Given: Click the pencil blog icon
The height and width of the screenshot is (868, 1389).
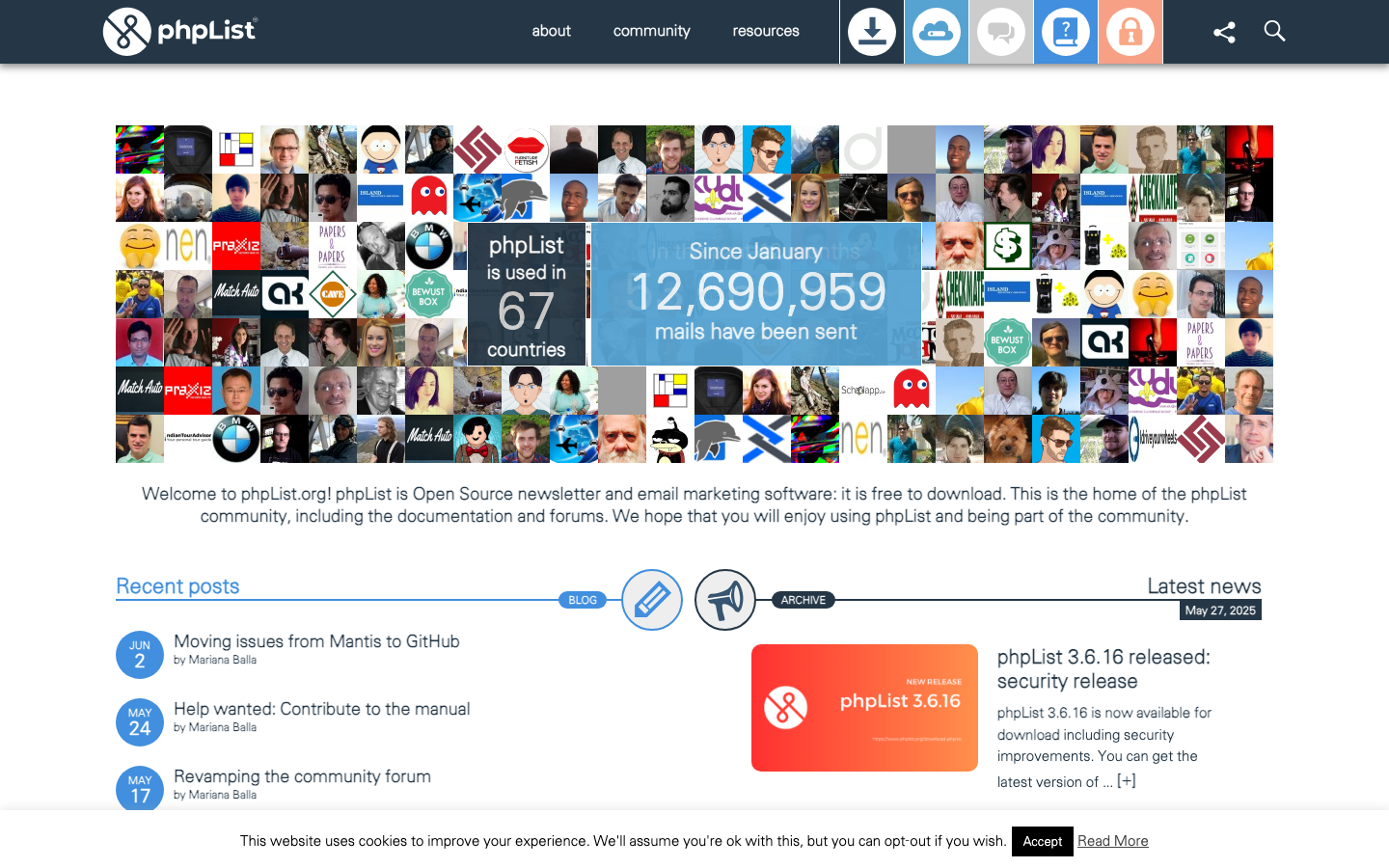Looking at the screenshot, I should (652, 600).
